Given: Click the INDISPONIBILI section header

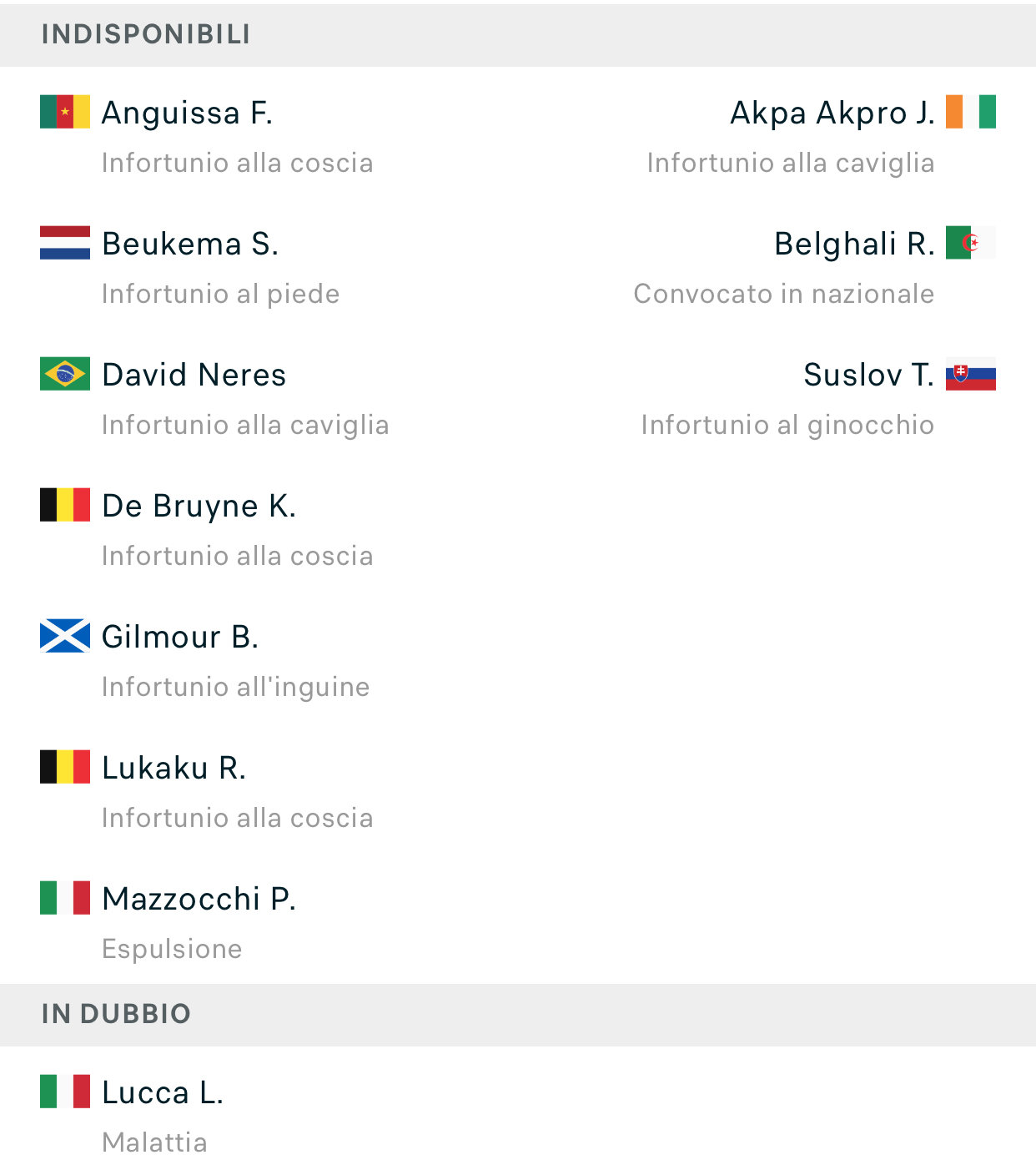Looking at the screenshot, I should 146,34.
